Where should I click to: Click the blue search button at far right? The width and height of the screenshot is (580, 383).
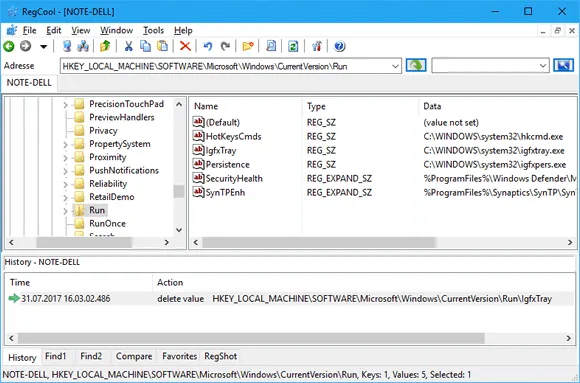click(563, 66)
